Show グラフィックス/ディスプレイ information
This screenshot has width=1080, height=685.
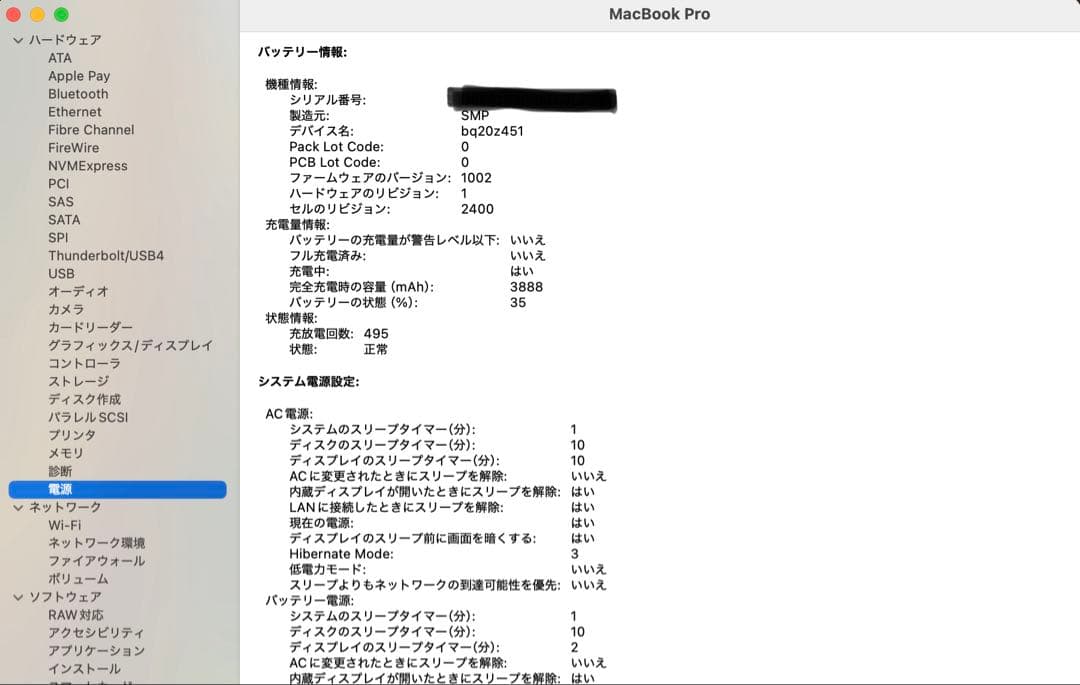(x=130, y=345)
